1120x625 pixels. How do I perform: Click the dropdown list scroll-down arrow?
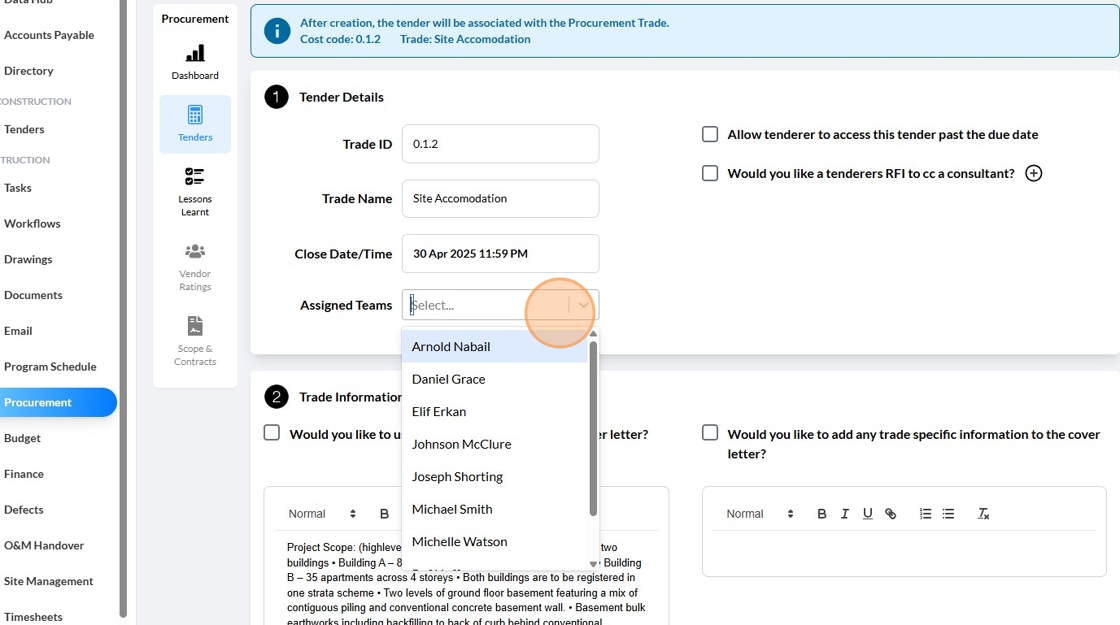pos(593,564)
